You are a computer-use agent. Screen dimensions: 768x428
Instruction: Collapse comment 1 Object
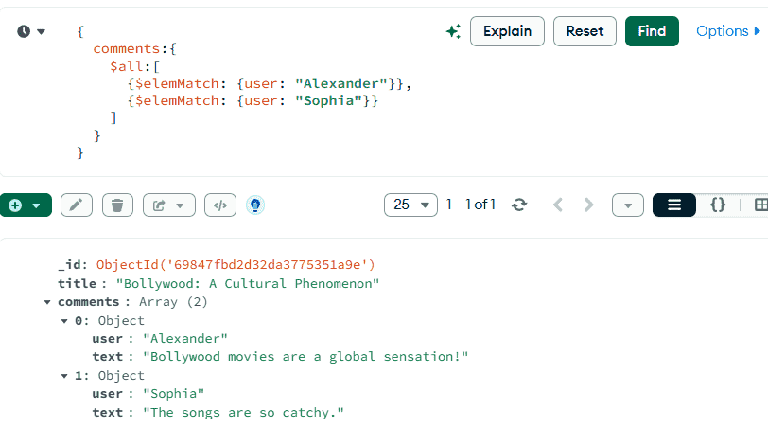click(x=64, y=376)
